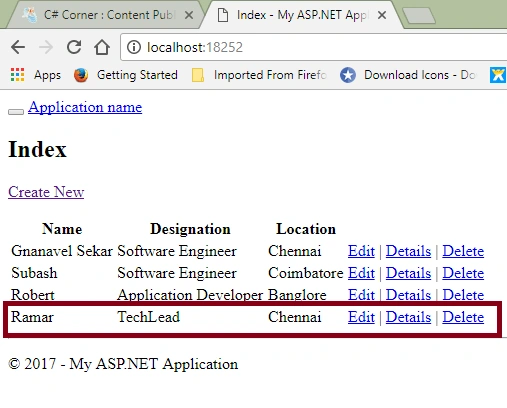Viewport: 507px width, 408px height.
Task: Reload the page with the refresh icon
Action: coord(74,47)
